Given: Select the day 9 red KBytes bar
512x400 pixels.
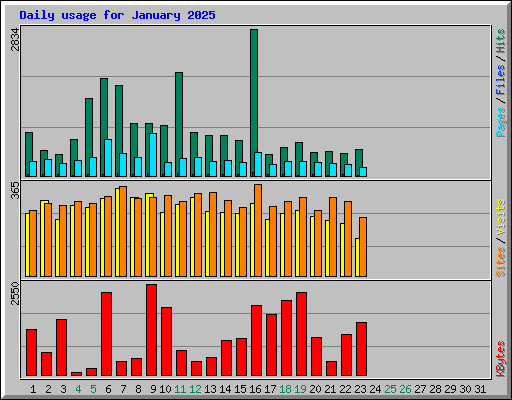Looking at the screenshot, I should tap(151, 330).
